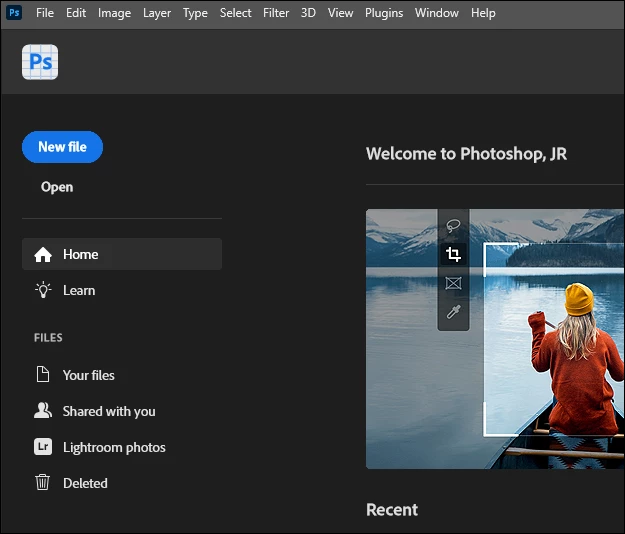Select the Eyedropper tool in banner
This screenshot has height=534, width=625.
453,312
